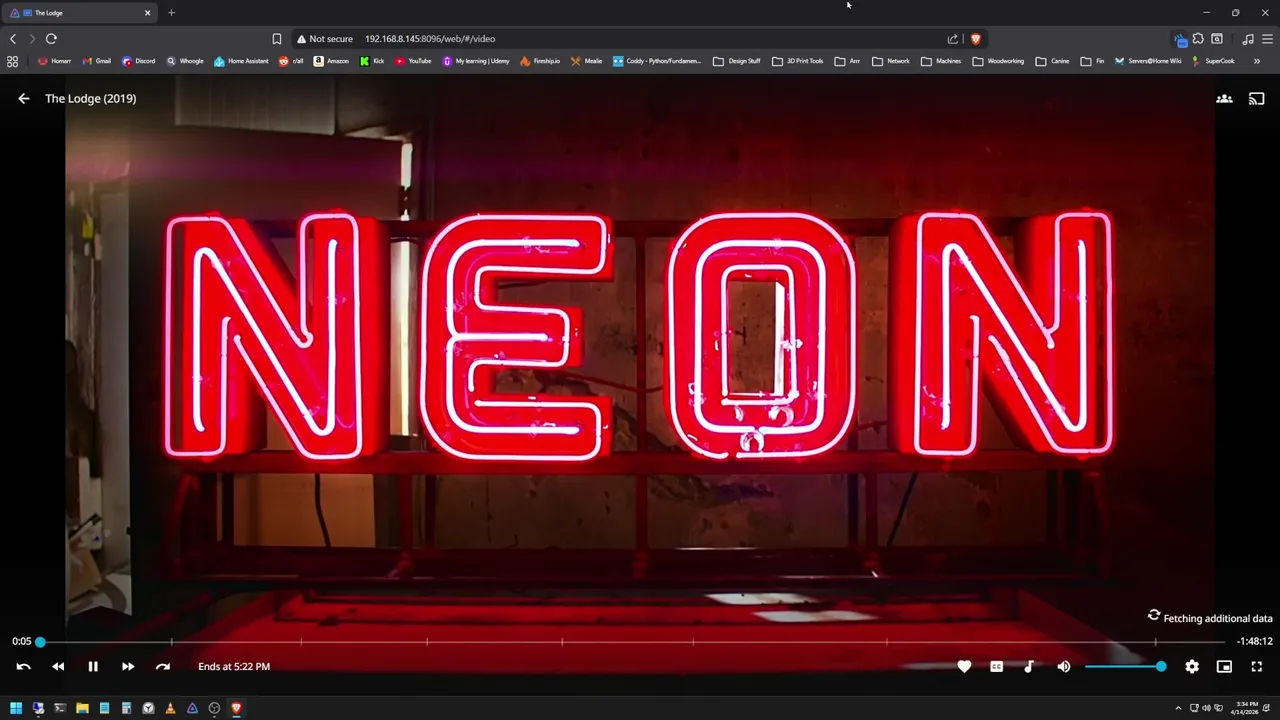Viewport: 1280px width, 720px height.
Task: Bookmark this page icon
Action: click(277, 39)
